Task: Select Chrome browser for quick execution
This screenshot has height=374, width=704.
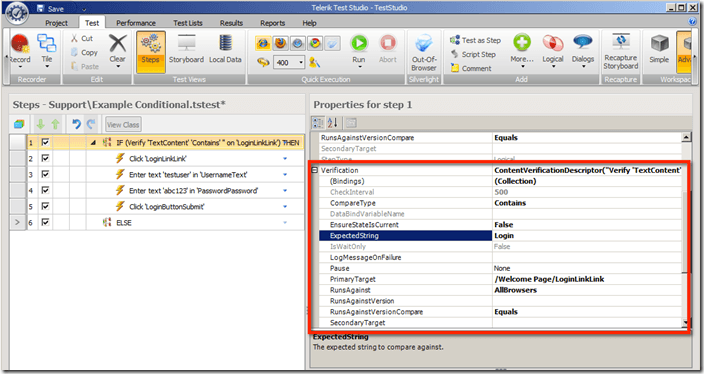Action: pyautogui.click(x=315, y=43)
